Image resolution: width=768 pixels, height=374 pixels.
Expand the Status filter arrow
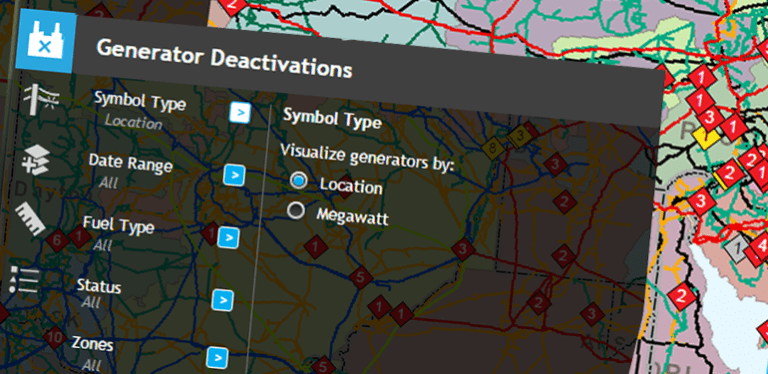click(x=222, y=300)
